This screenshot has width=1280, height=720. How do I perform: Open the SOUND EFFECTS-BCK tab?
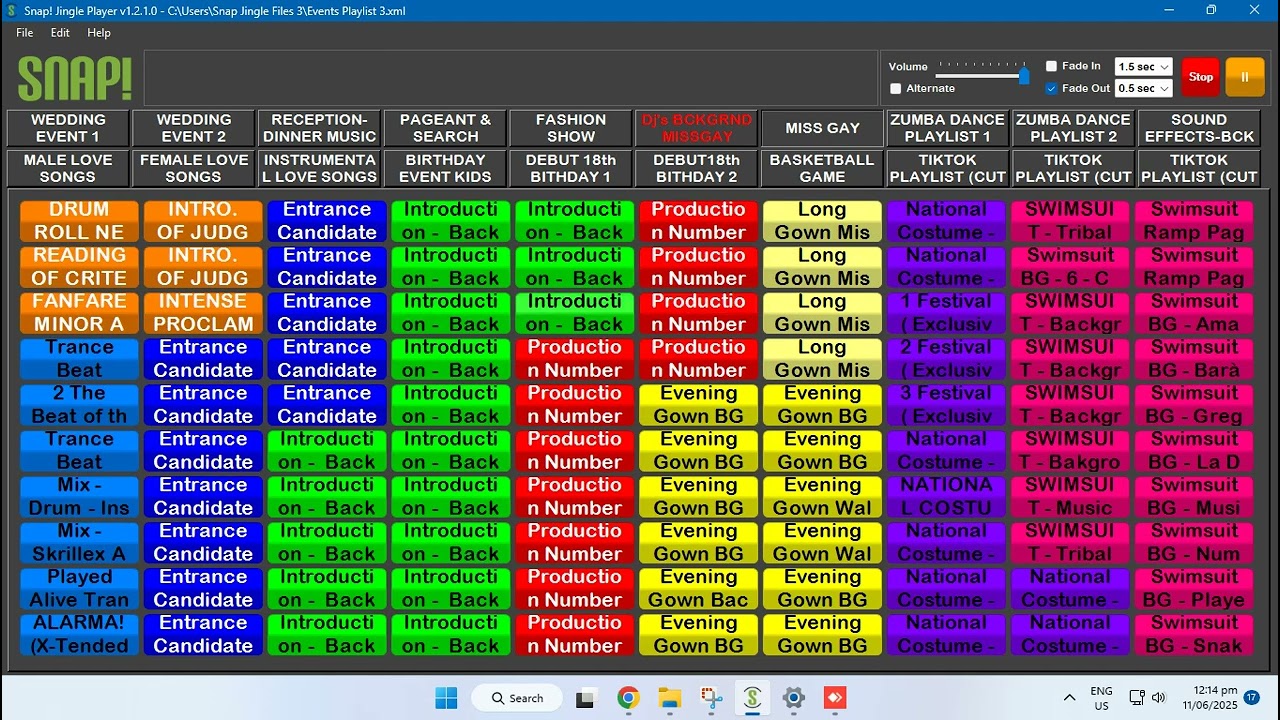pyautogui.click(x=1199, y=128)
